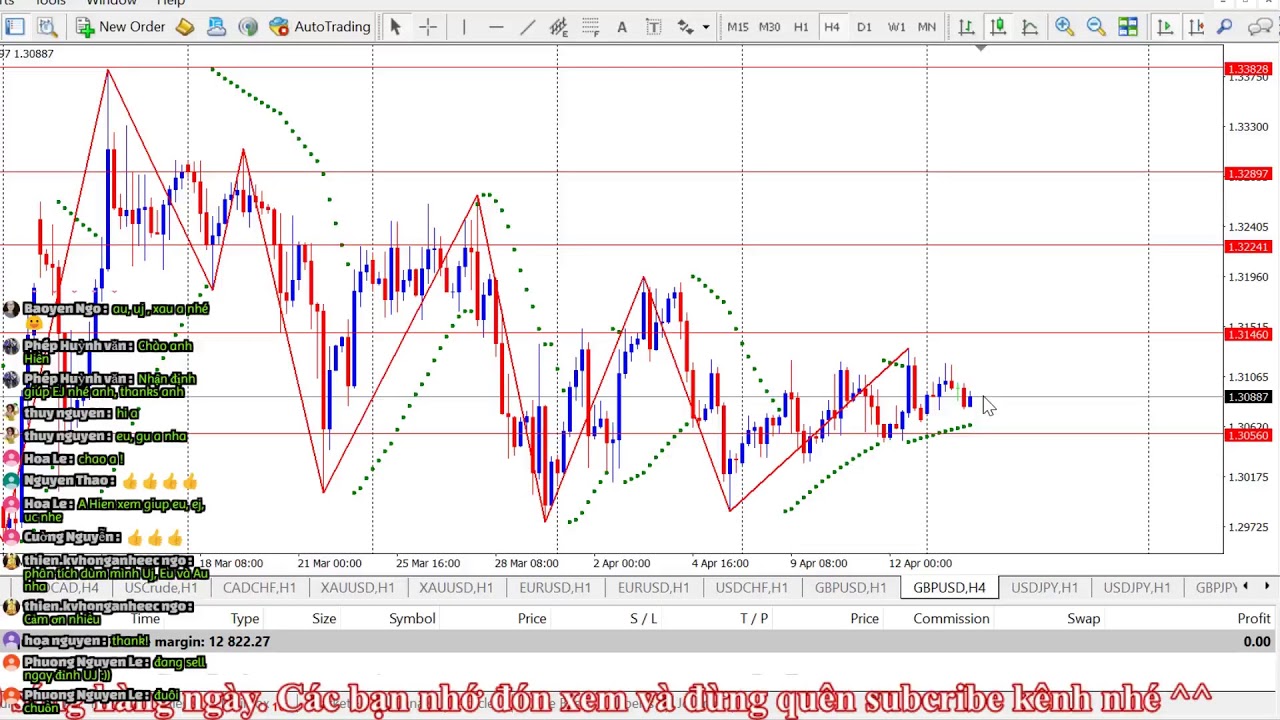Click the 1.30887 current price label
1280x720 pixels.
[1248, 397]
